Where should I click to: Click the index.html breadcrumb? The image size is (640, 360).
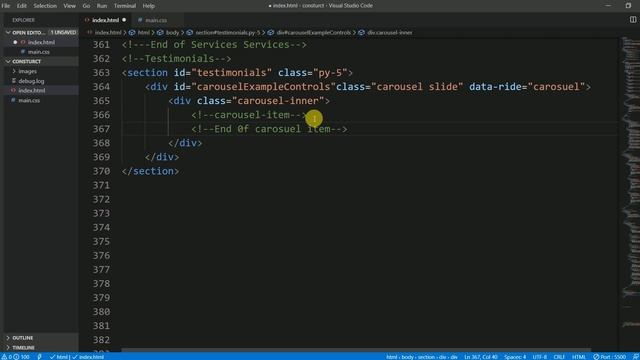coord(108,33)
